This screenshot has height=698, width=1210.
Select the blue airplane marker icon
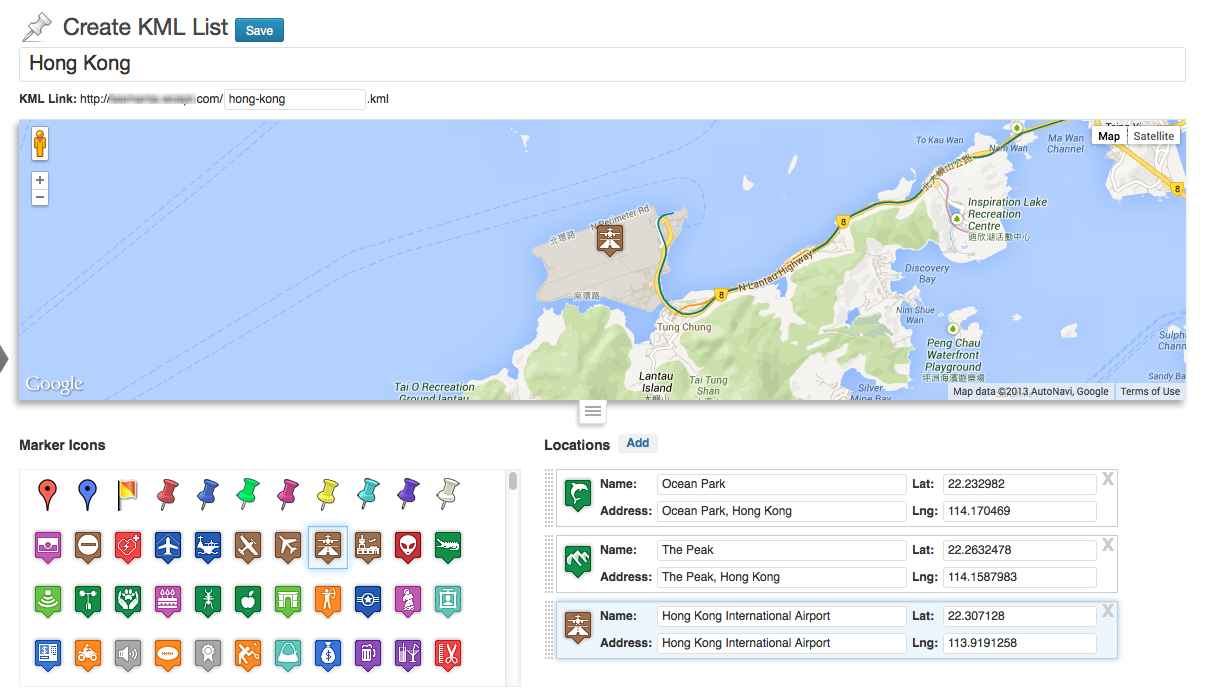[168, 547]
